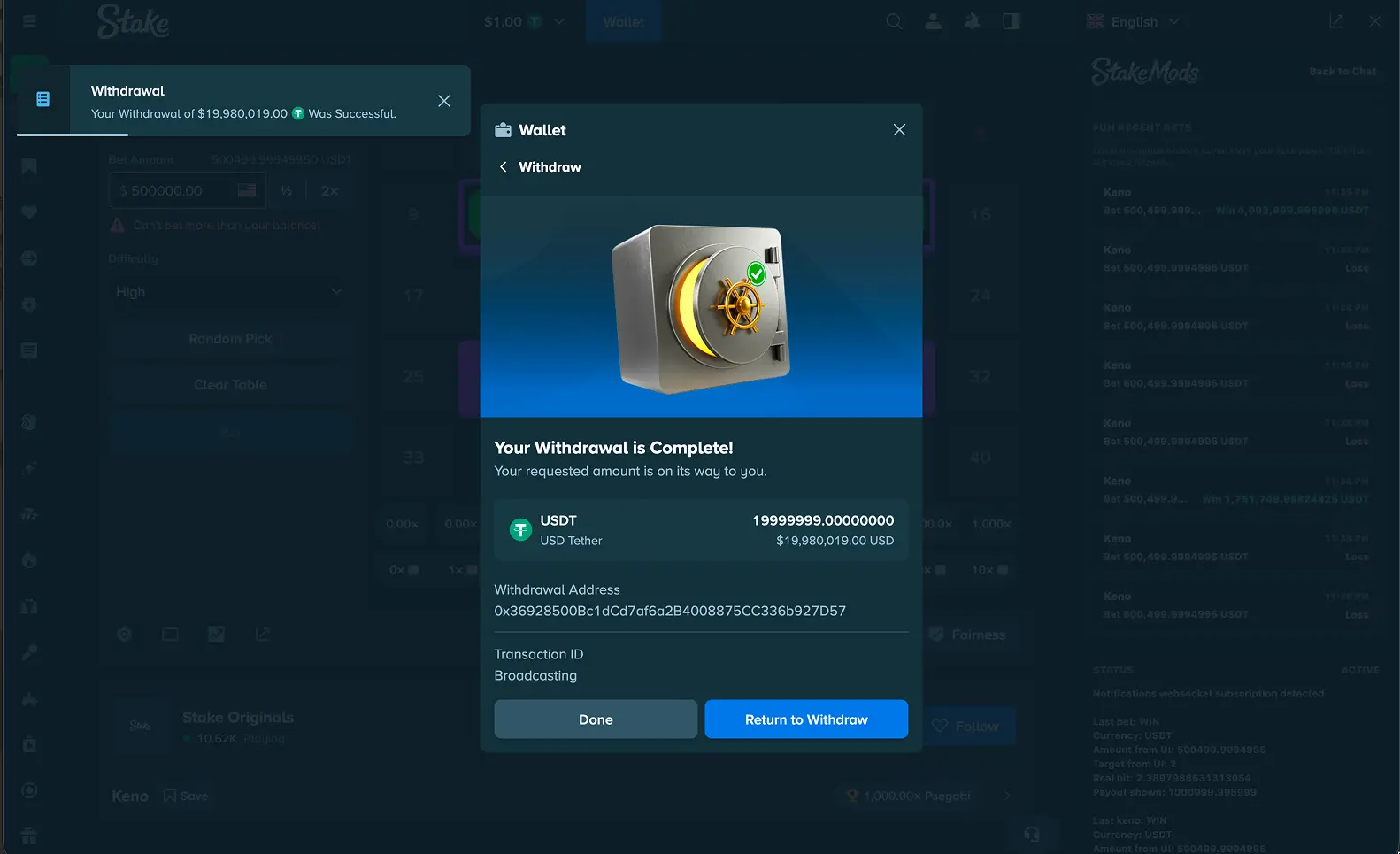The image size is (1400, 854).
Task: Open the Fairness link
Action: [967, 635]
